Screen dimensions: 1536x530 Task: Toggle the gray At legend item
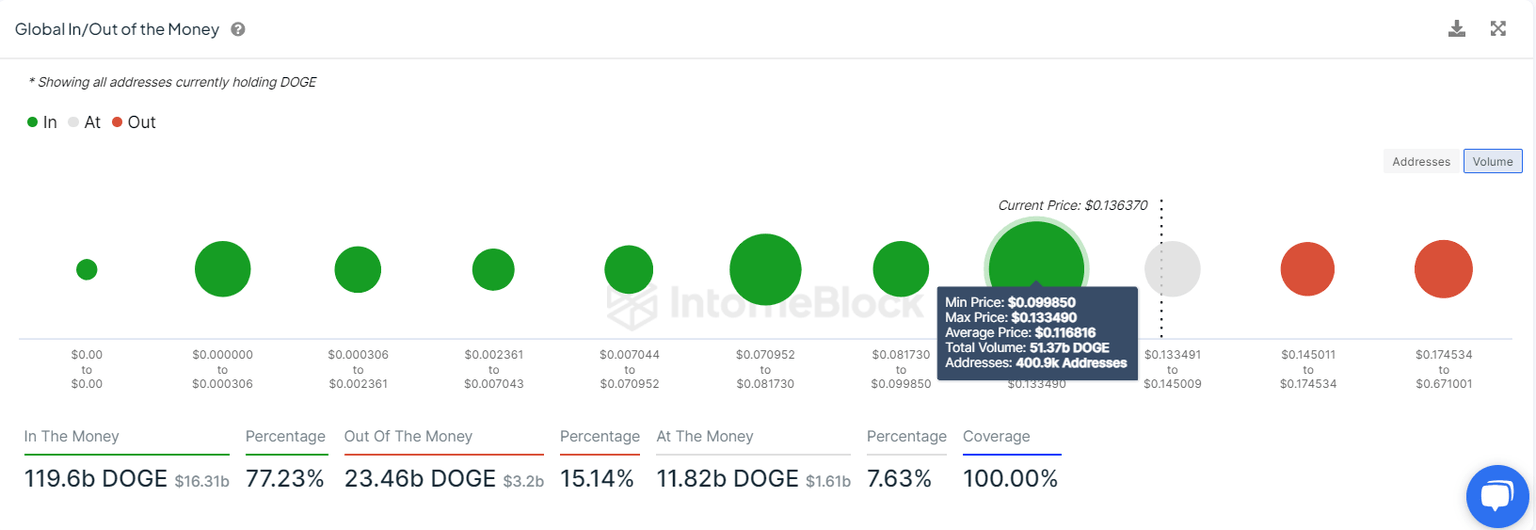(x=85, y=122)
